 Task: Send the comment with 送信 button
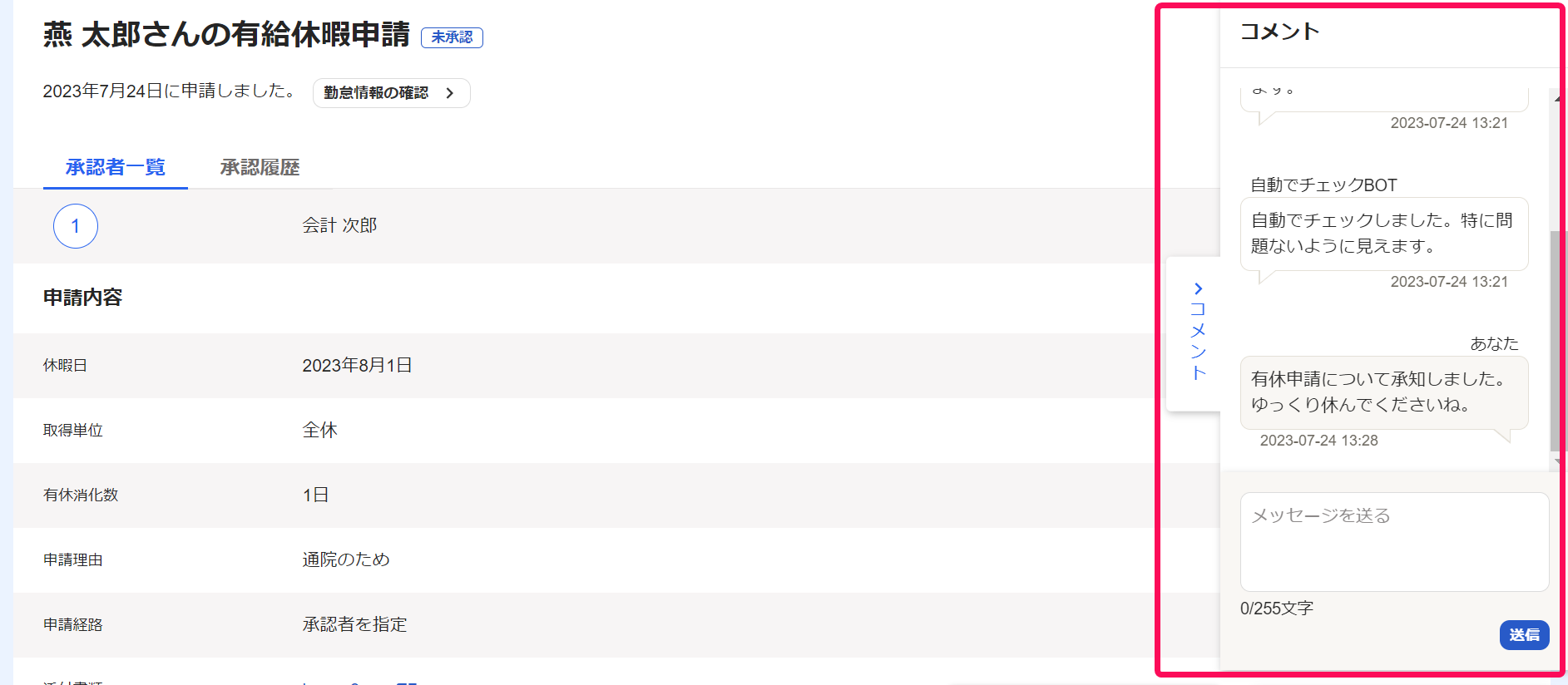pyautogui.click(x=1524, y=635)
